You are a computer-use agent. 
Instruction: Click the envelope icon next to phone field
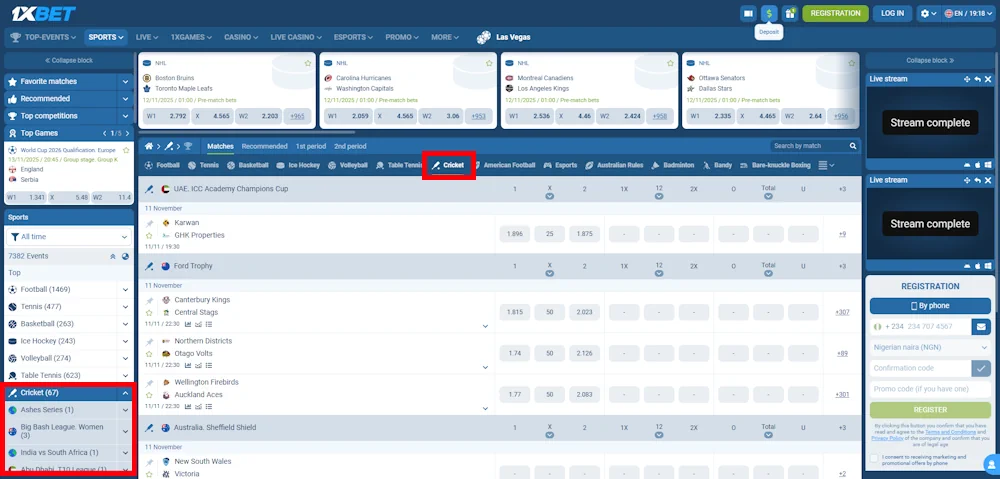(981, 327)
